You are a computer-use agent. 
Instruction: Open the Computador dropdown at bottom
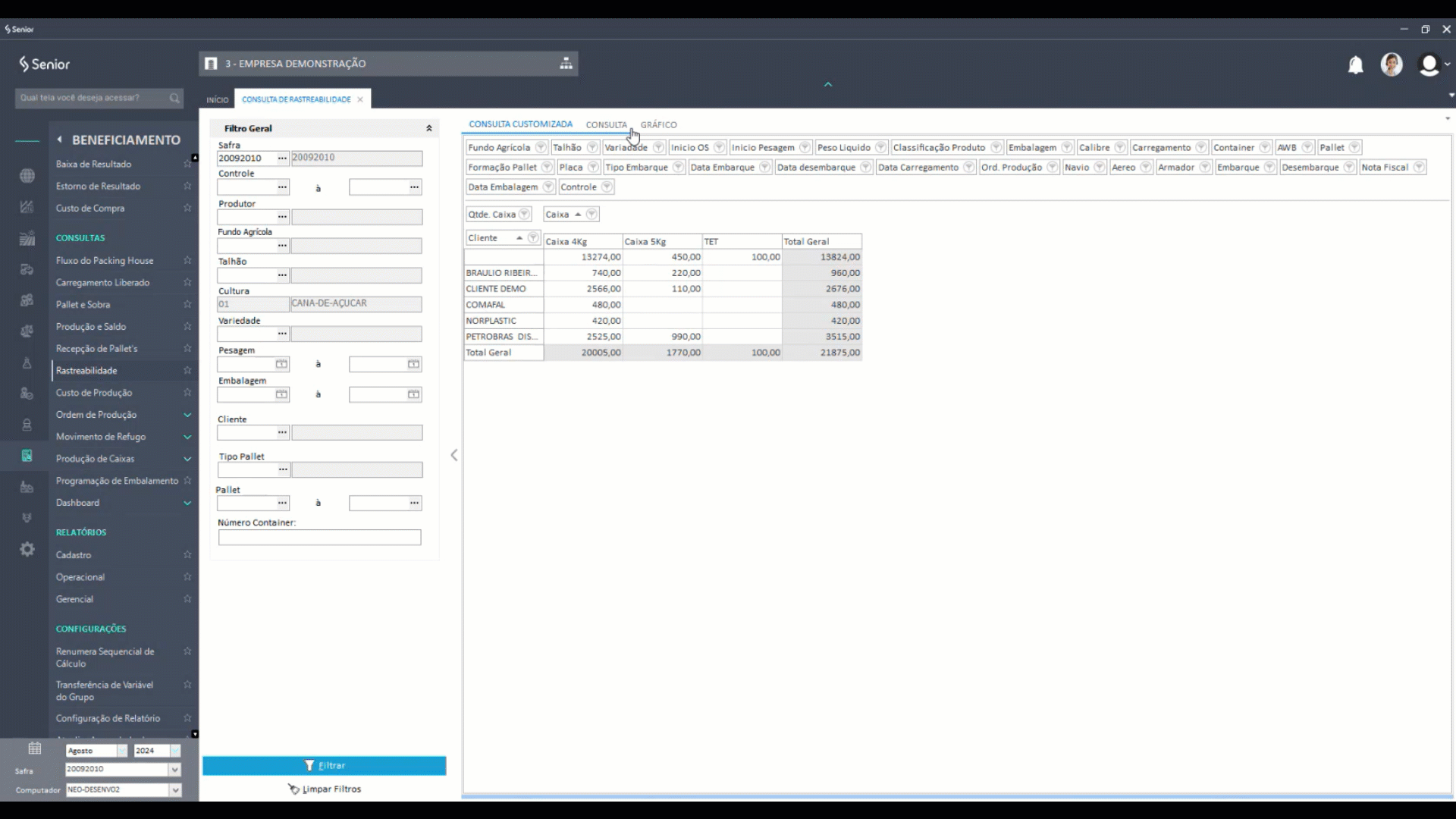(175, 789)
